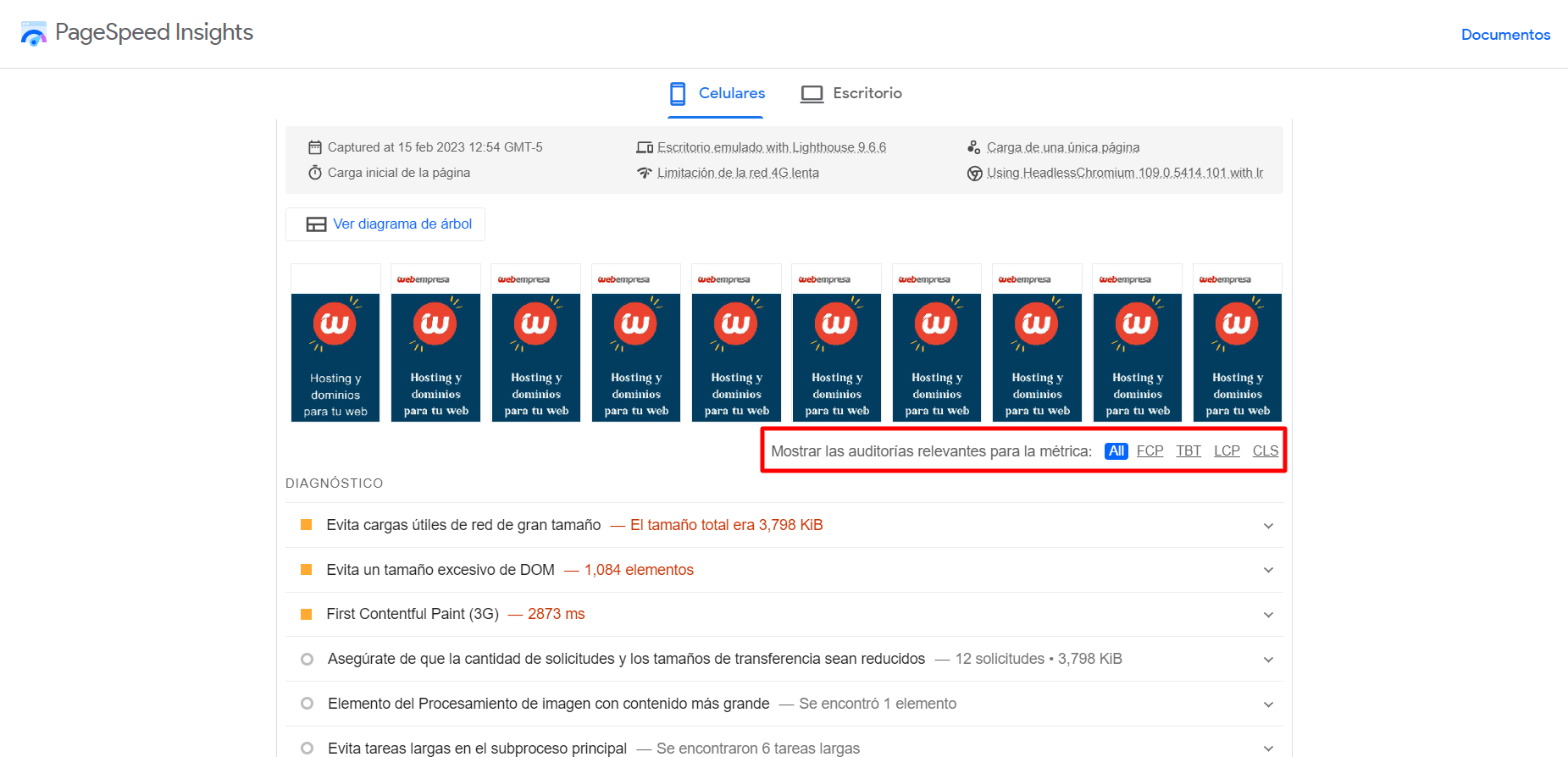Screen dimensions: 1568x757
Task: Click the stopwatch icon beside Carga inicial
Action: click(315, 173)
